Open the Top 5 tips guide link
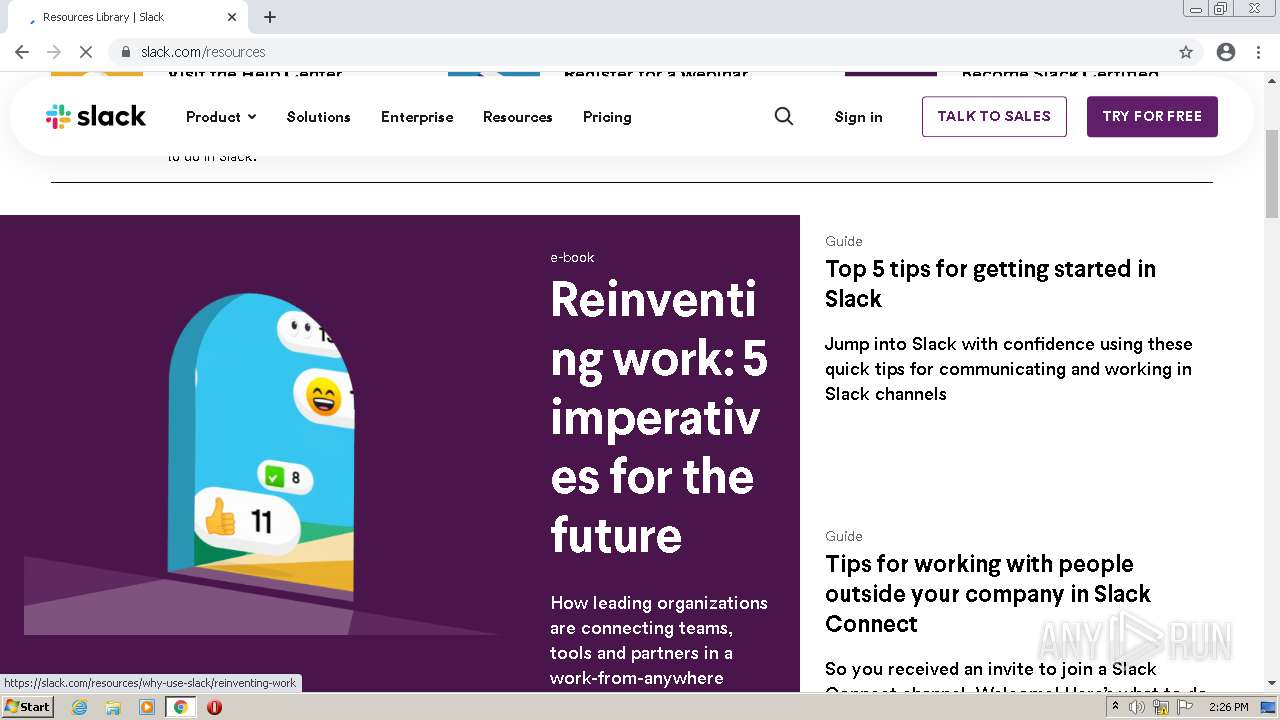This screenshot has width=1280, height=720. click(990, 283)
